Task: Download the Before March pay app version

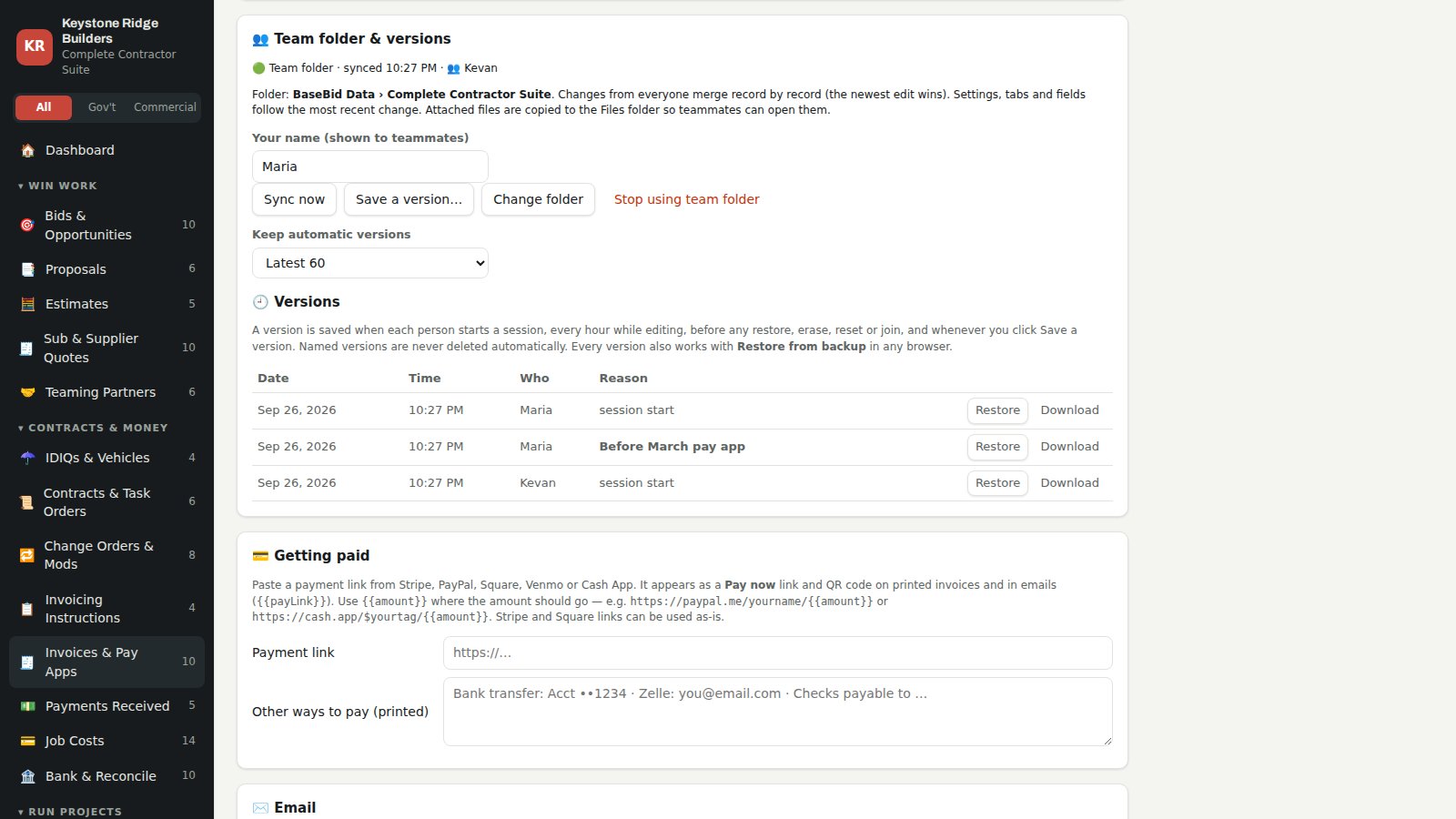Action: pos(1069,447)
